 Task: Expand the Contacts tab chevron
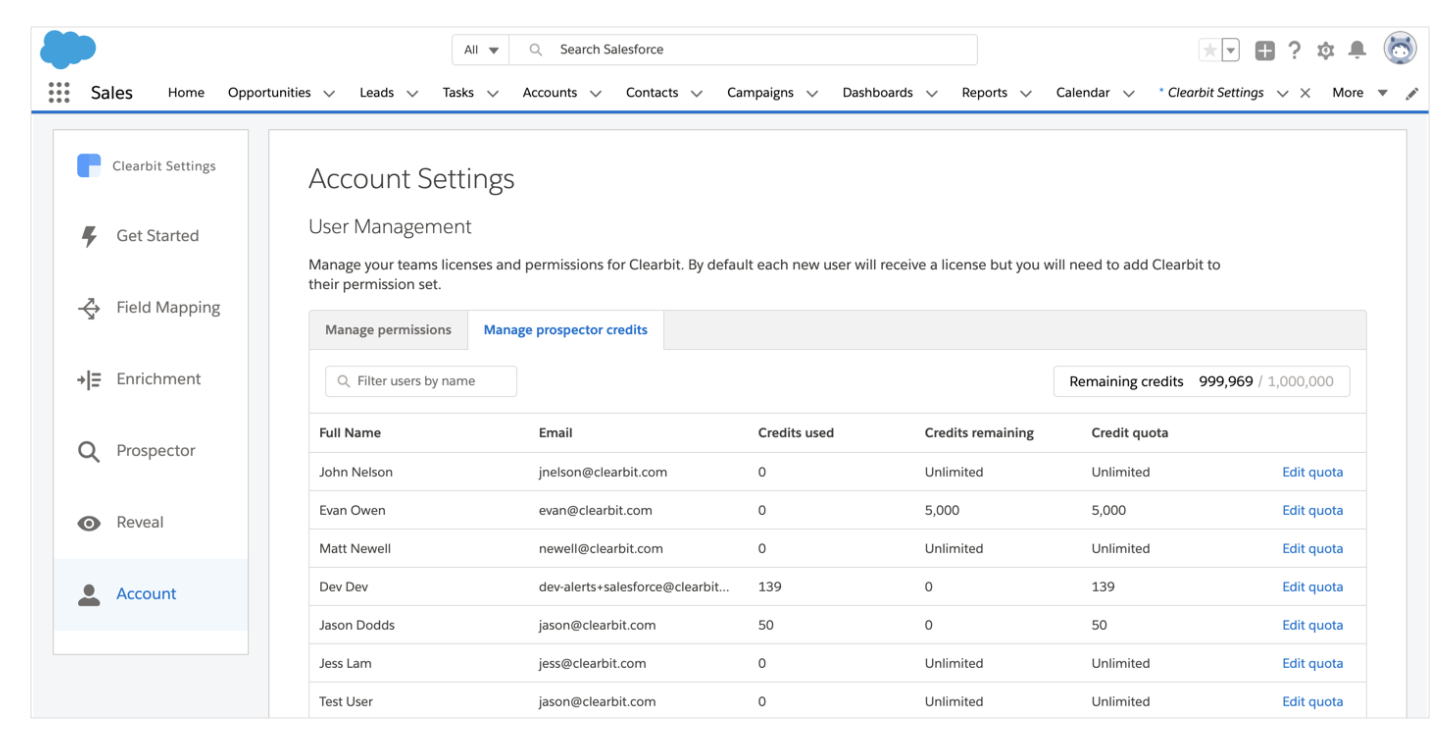(x=696, y=93)
